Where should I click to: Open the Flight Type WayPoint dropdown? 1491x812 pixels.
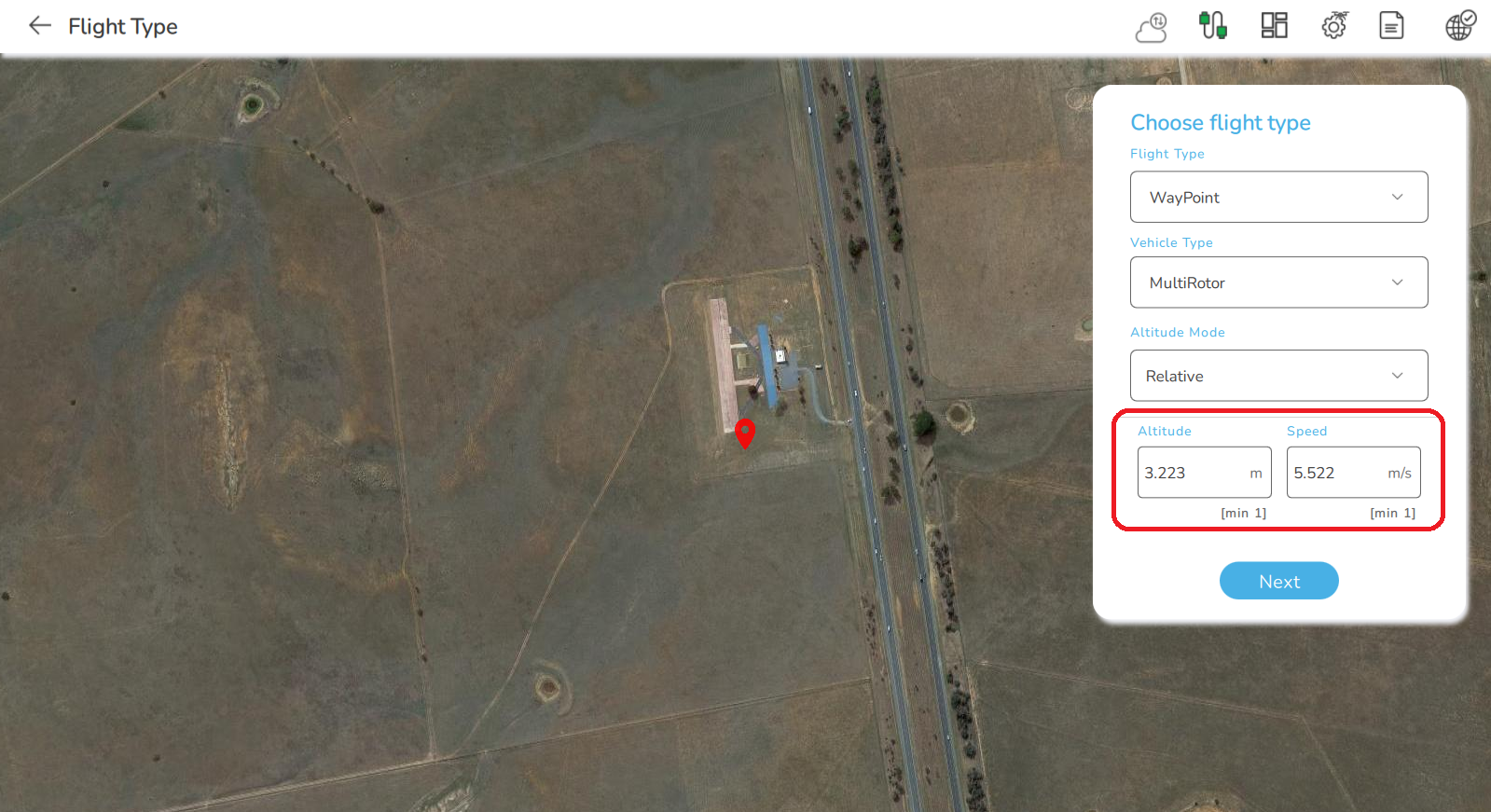1278,197
